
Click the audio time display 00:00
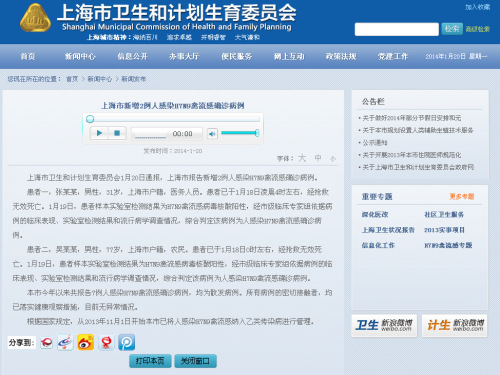click(x=182, y=134)
